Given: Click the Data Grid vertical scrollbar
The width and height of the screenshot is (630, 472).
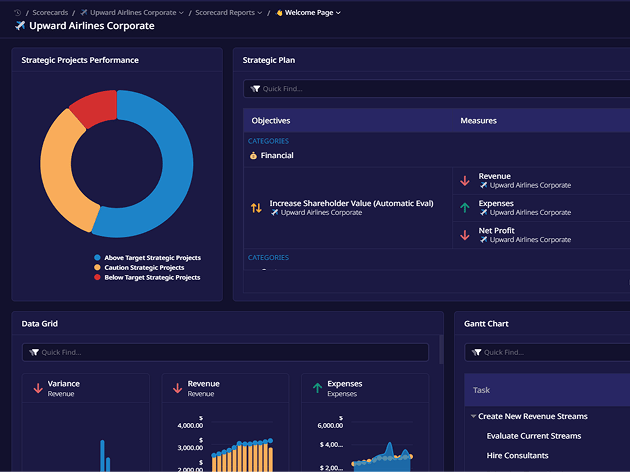Looking at the screenshot, I should click(441, 349).
